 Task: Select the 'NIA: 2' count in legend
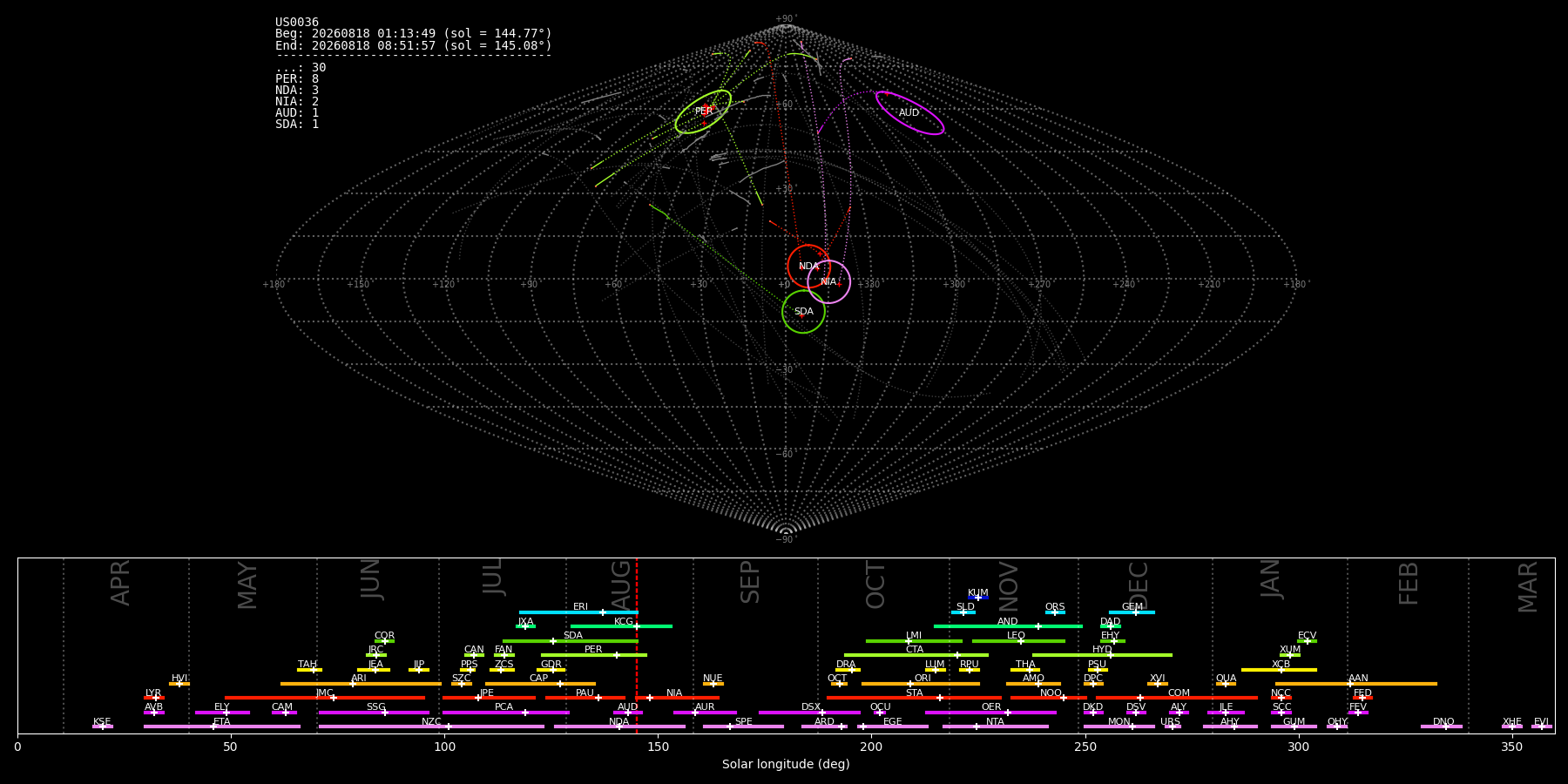coord(297,102)
